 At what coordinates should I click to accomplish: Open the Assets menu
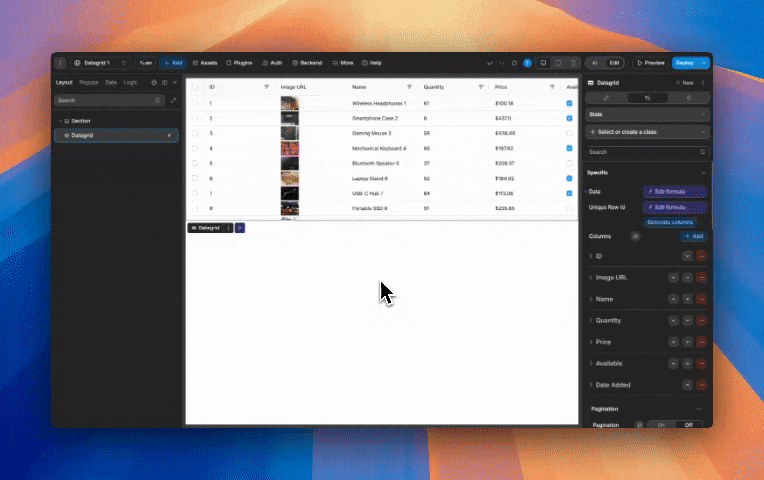tap(205, 63)
